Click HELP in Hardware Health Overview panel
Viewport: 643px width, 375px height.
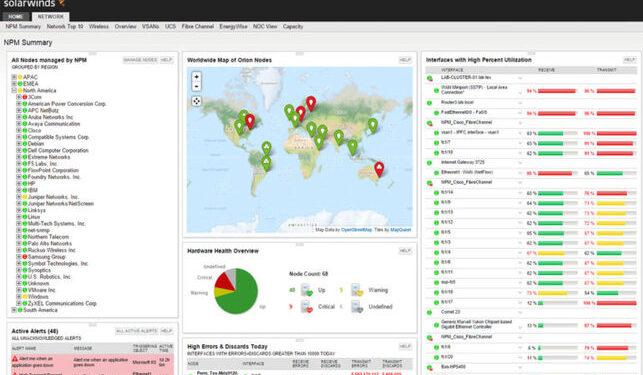click(405, 251)
